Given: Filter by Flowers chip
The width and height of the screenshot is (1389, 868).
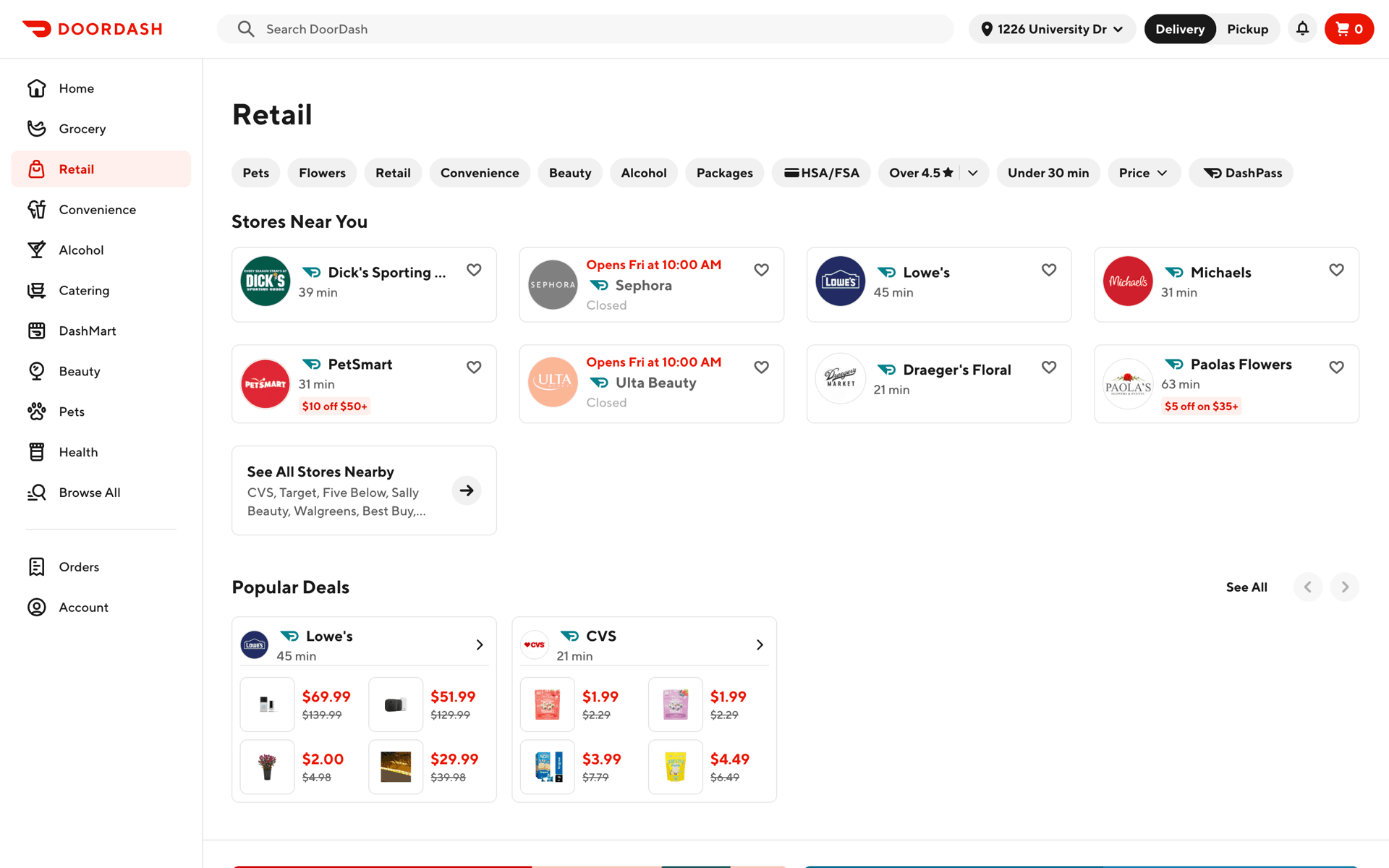Looking at the screenshot, I should (322, 173).
